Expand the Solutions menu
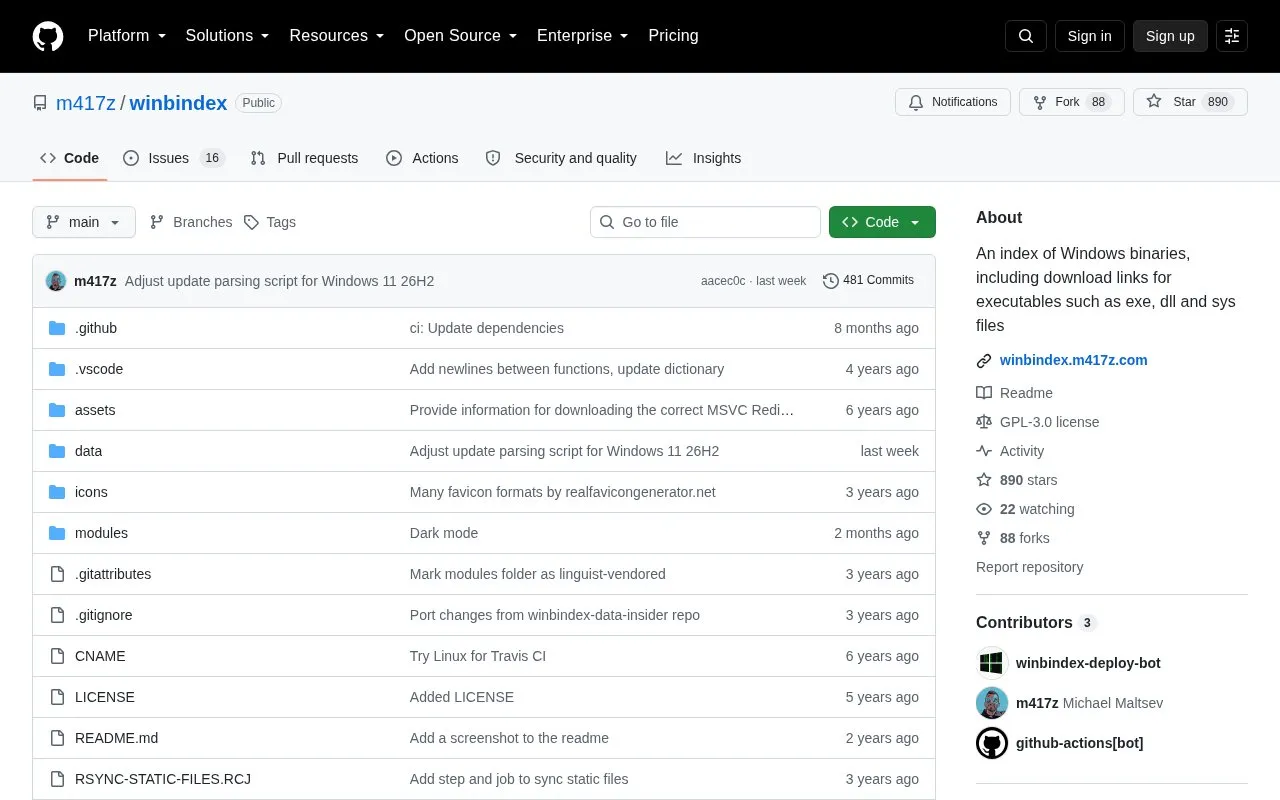 [228, 36]
